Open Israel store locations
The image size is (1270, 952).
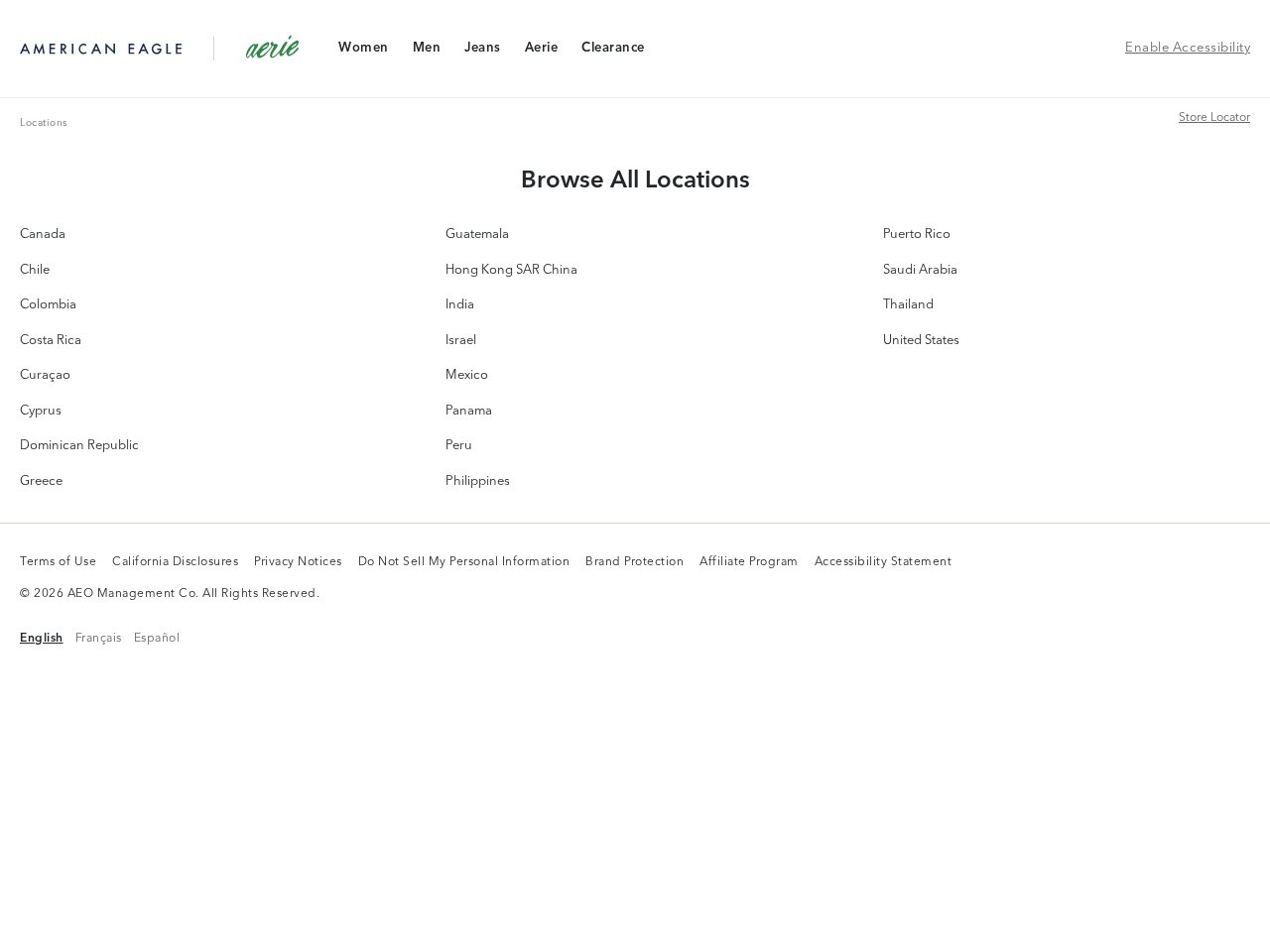[460, 340]
